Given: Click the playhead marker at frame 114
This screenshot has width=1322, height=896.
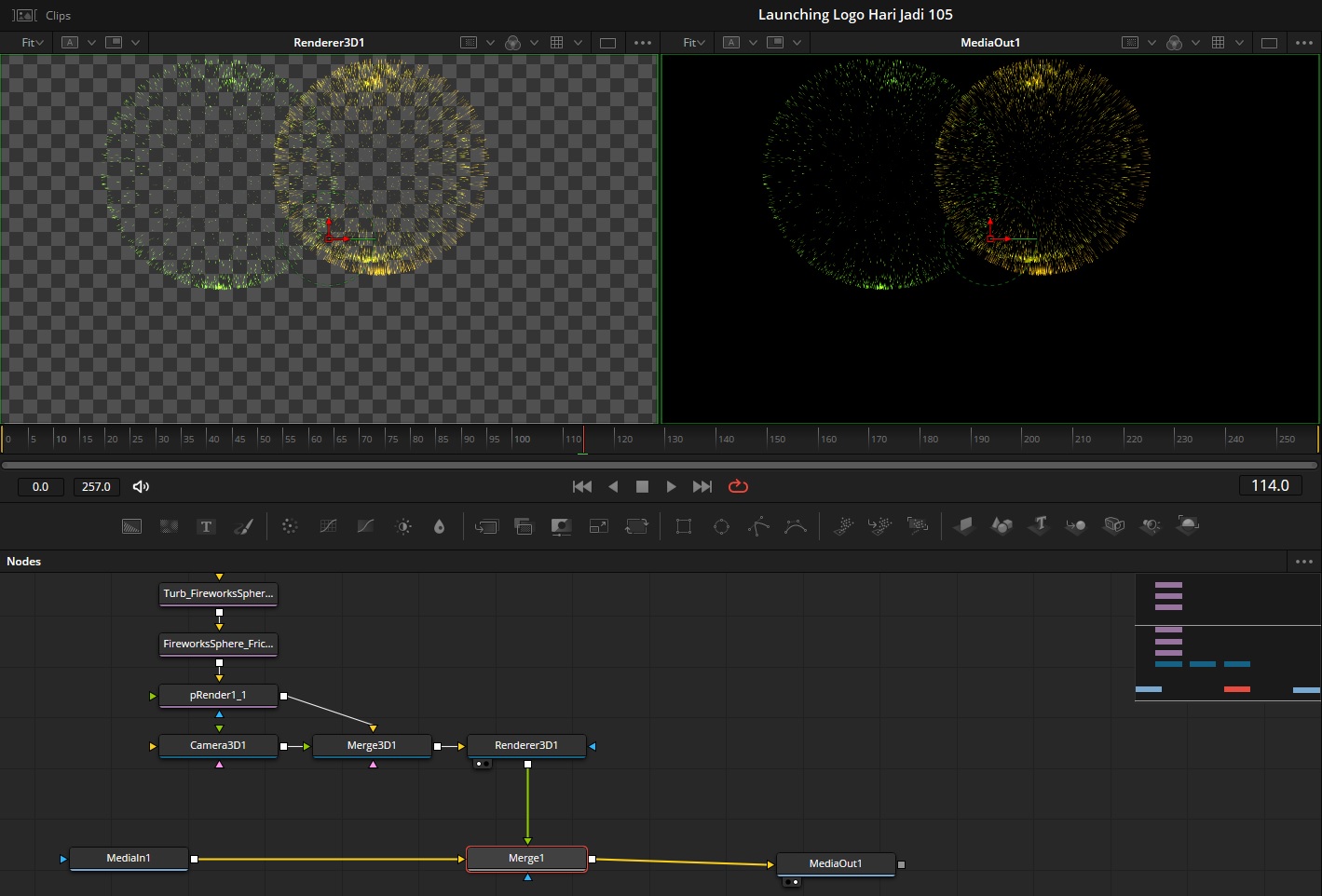Looking at the screenshot, I should (583, 440).
